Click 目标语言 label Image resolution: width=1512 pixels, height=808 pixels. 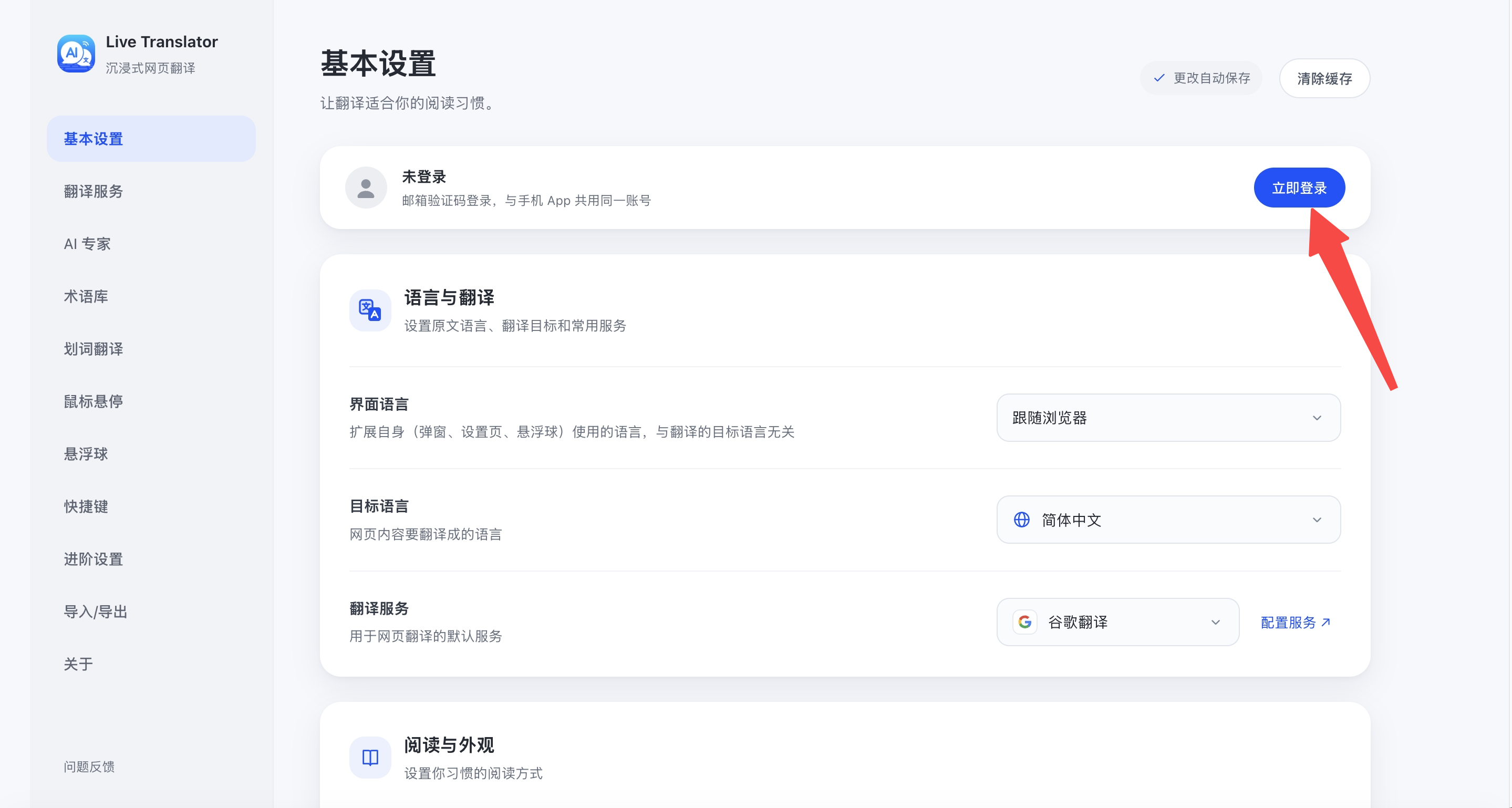click(379, 506)
